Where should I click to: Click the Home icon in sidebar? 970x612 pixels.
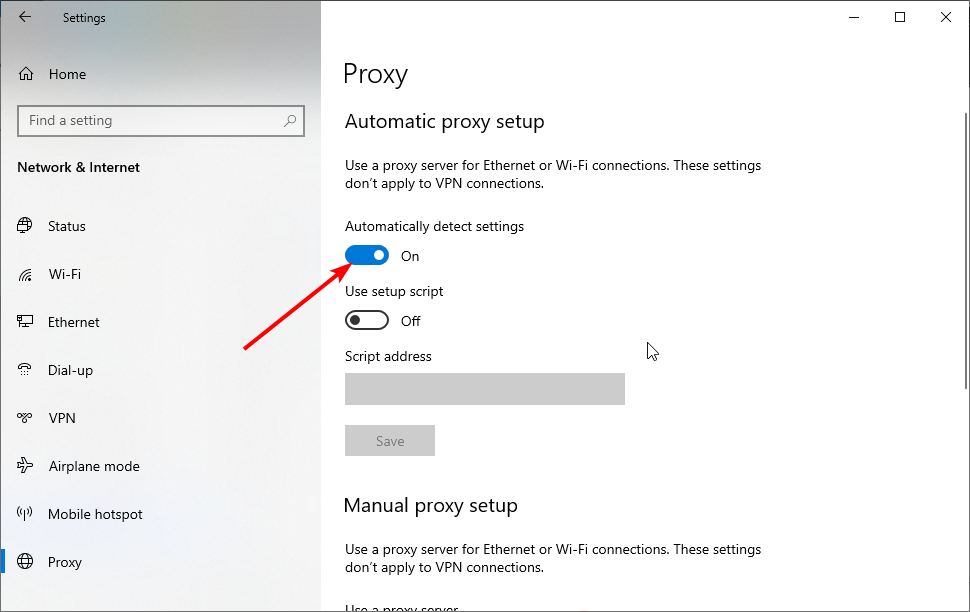pyautogui.click(x=26, y=74)
